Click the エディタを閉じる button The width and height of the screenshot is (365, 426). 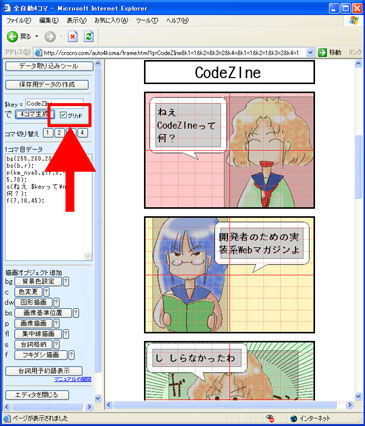[x=37, y=395]
